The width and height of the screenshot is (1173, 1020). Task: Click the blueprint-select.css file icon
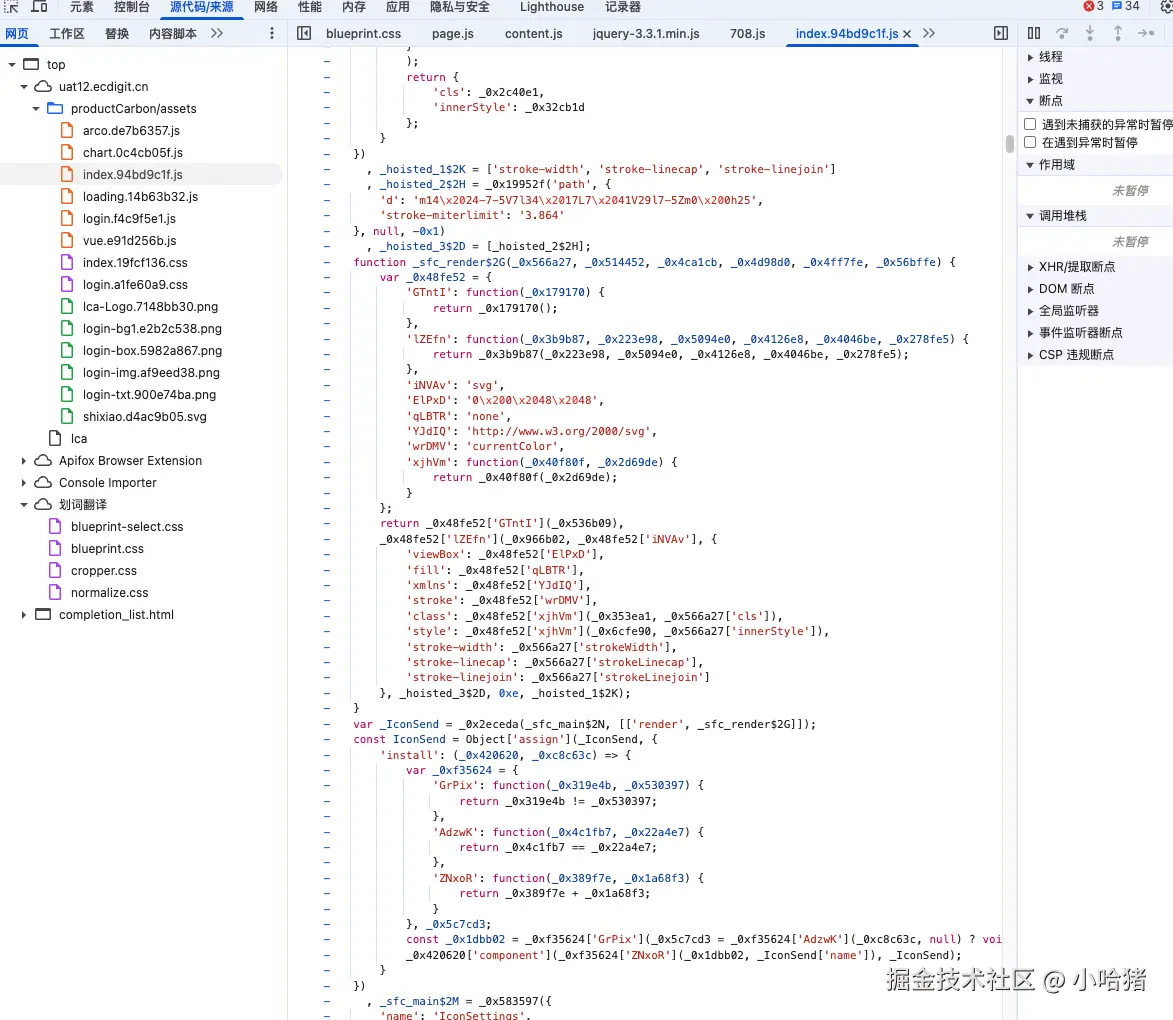(x=55, y=527)
